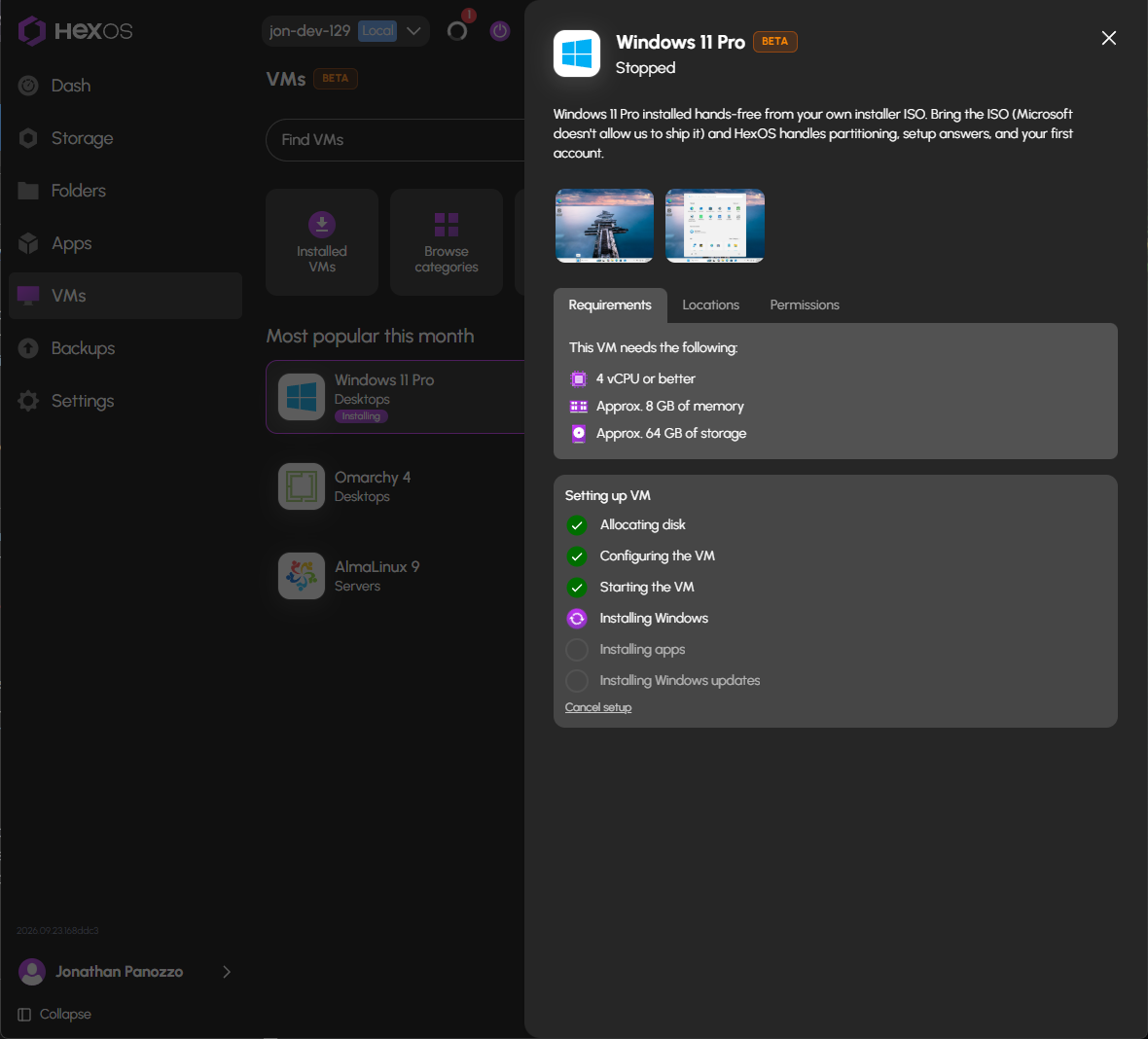This screenshot has height=1039, width=1148.
Task: Select the AlmaLinux 9 VM entry
Action: pyautogui.click(x=395, y=576)
